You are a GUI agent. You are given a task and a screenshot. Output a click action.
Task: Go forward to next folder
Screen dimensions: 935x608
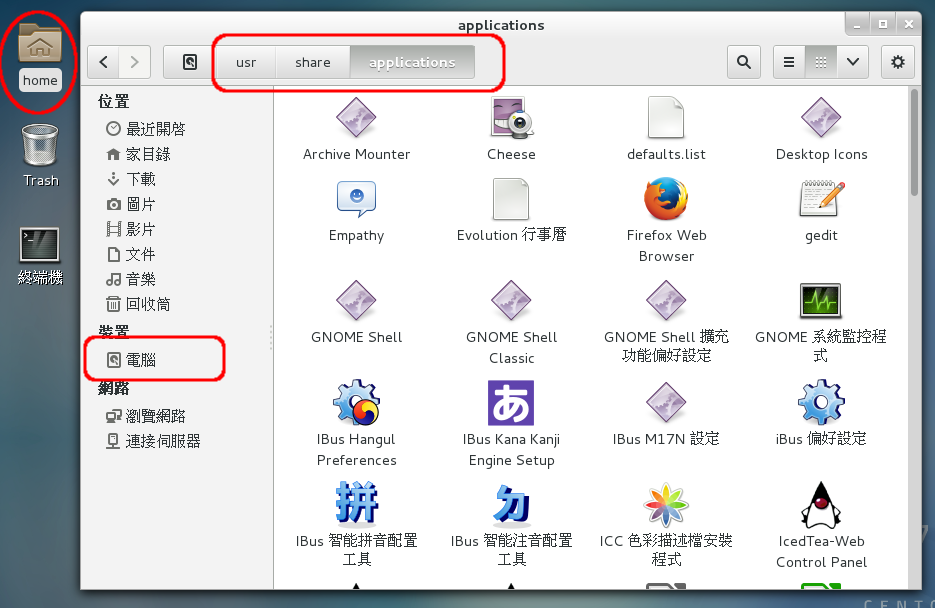(x=134, y=62)
